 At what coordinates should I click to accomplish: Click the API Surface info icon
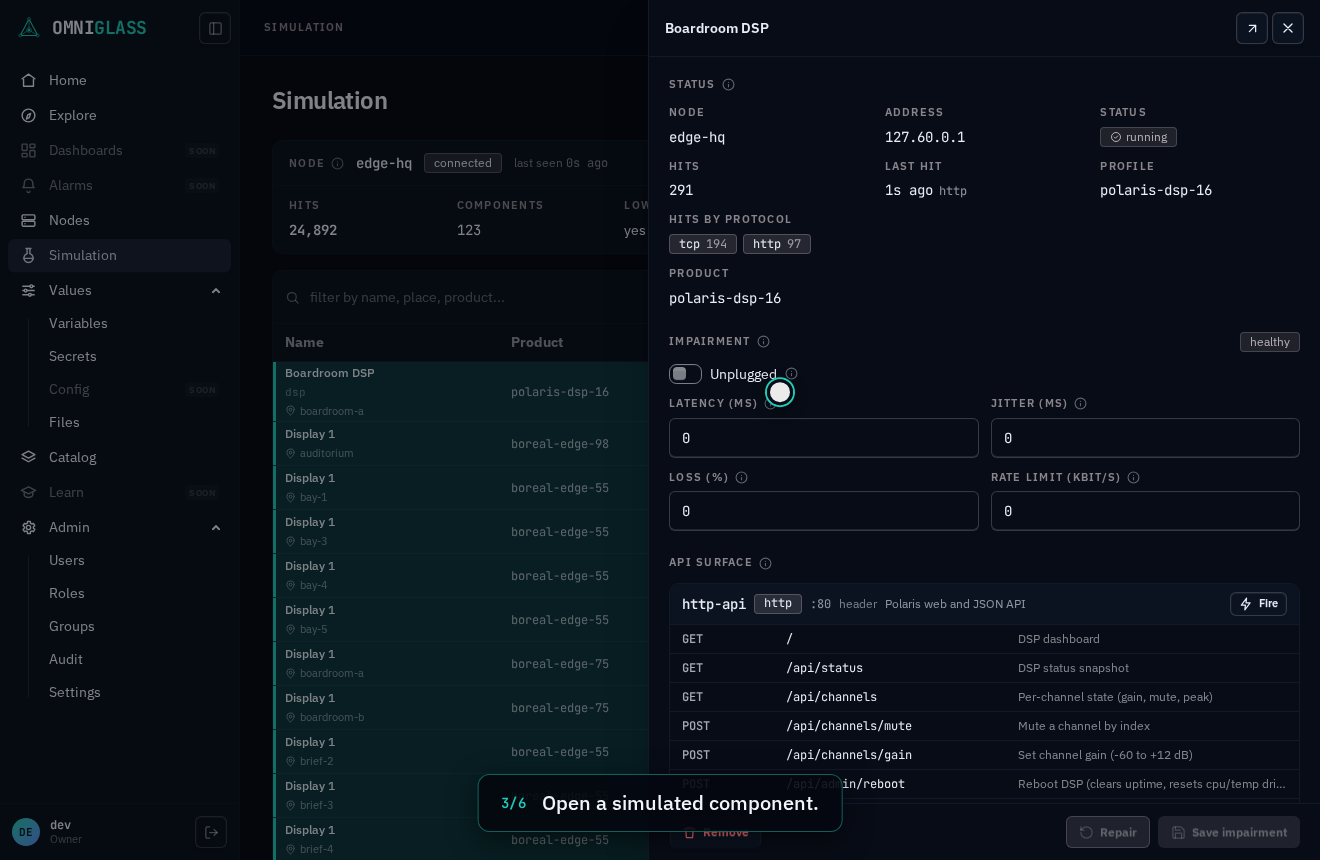tap(765, 564)
